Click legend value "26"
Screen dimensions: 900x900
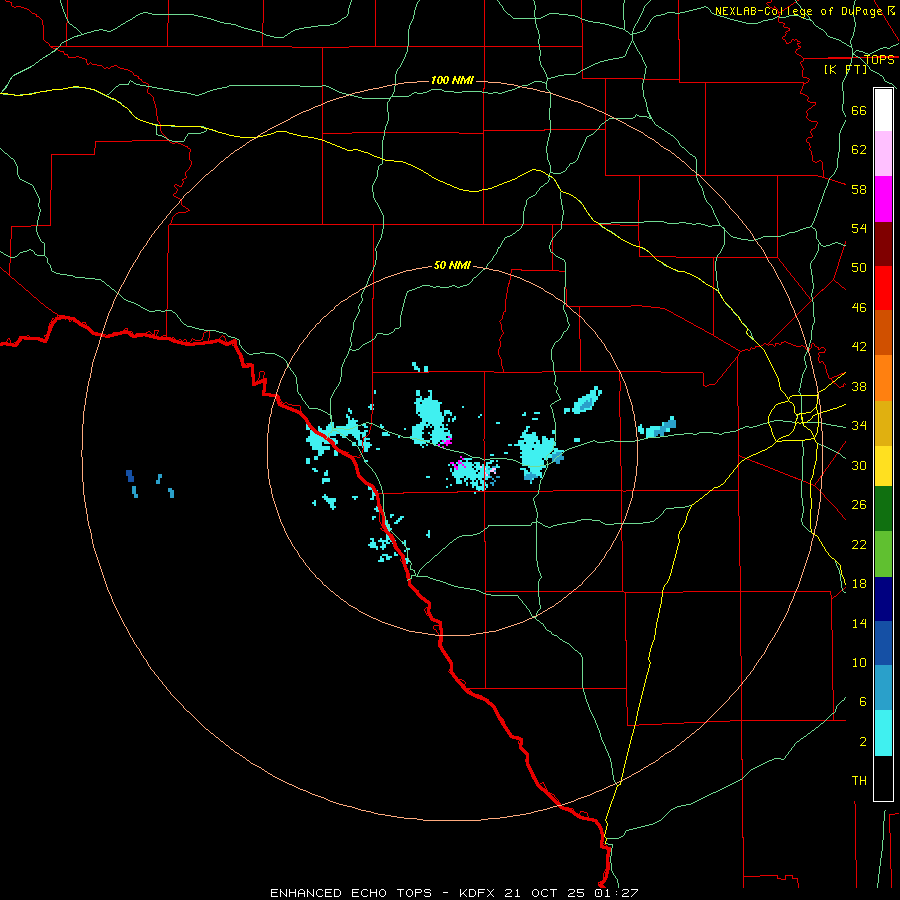click(859, 505)
